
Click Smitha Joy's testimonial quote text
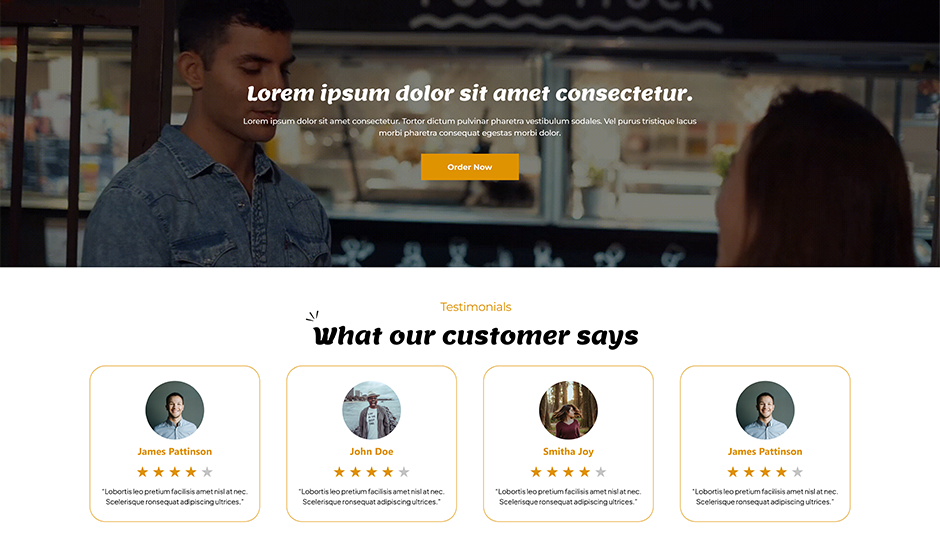click(x=568, y=496)
